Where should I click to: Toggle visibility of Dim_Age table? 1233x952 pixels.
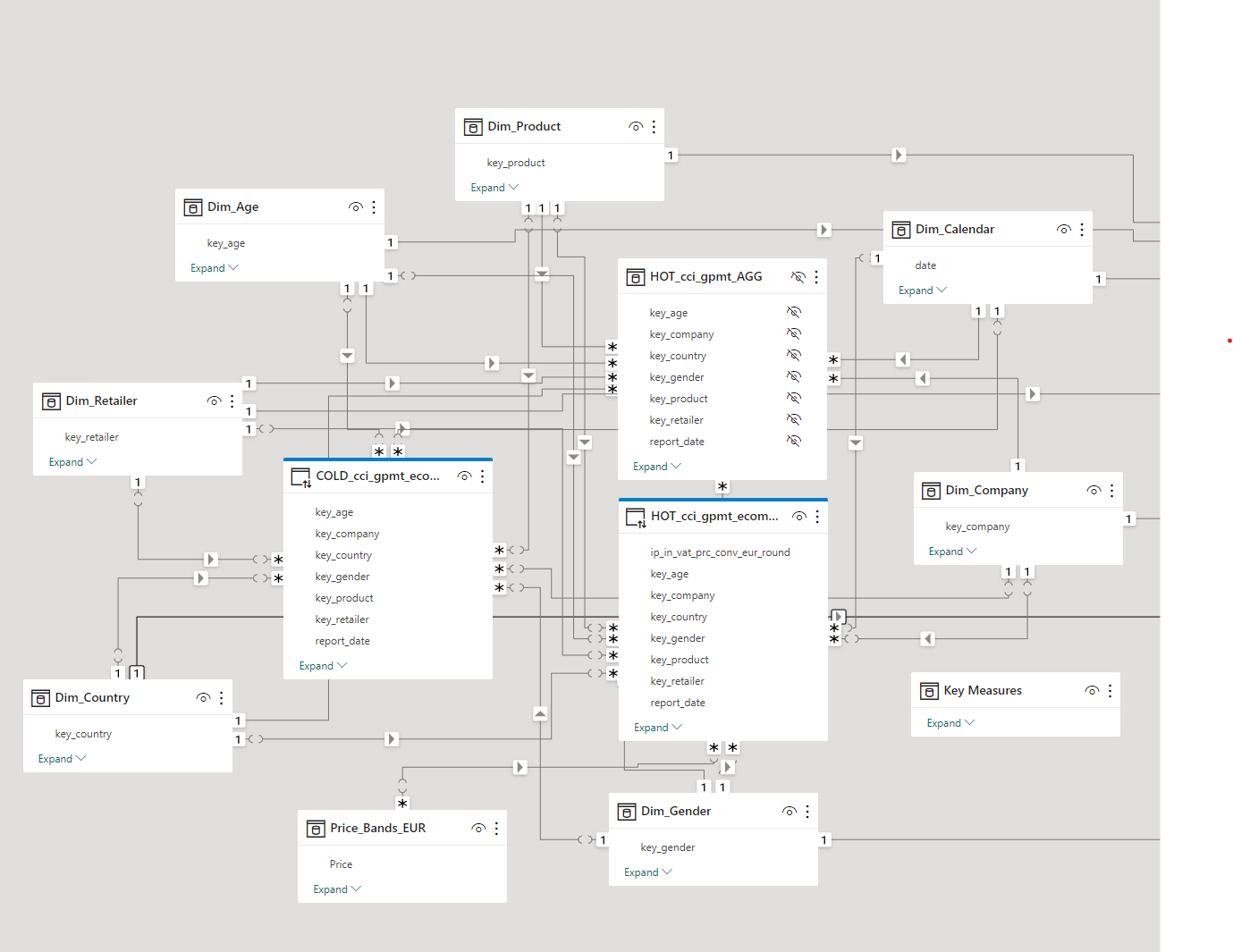356,207
